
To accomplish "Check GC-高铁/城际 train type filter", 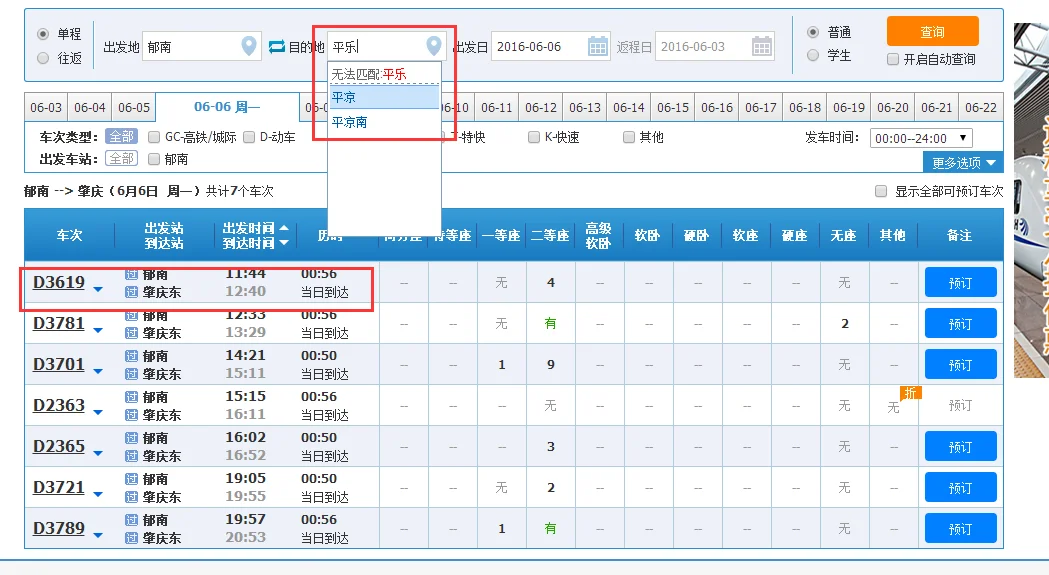I will (154, 137).
